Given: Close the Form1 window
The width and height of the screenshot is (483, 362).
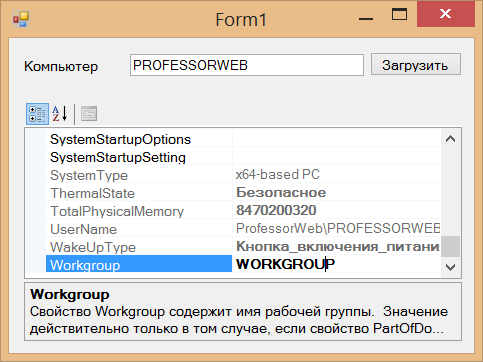Looking at the screenshot, I should (x=446, y=14).
